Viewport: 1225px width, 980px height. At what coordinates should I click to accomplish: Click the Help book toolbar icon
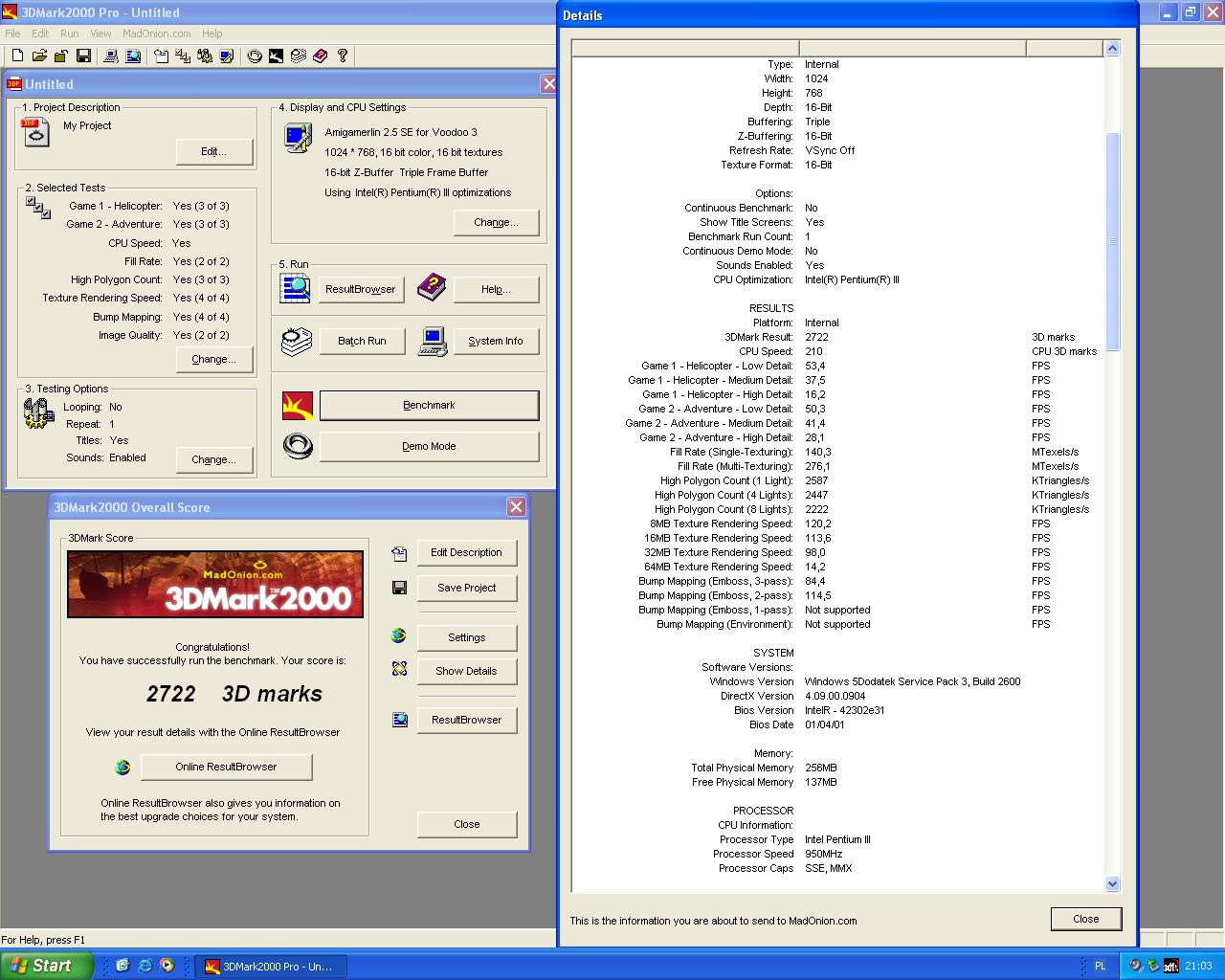point(320,56)
